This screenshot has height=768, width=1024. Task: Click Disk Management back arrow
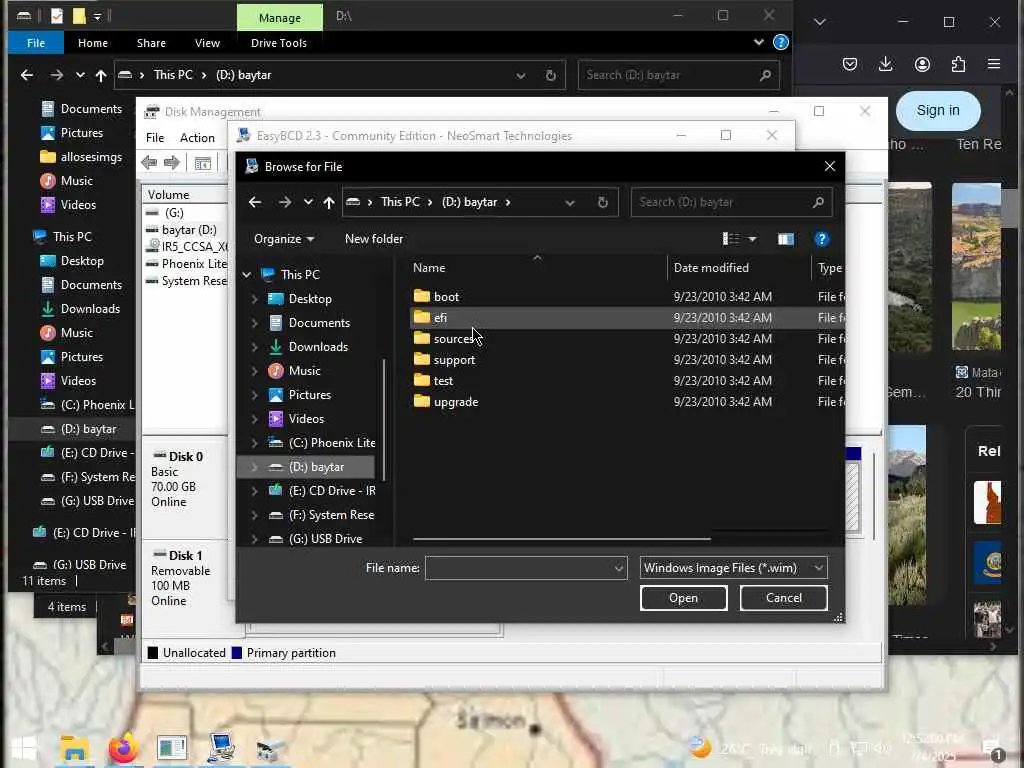pos(150,163)
